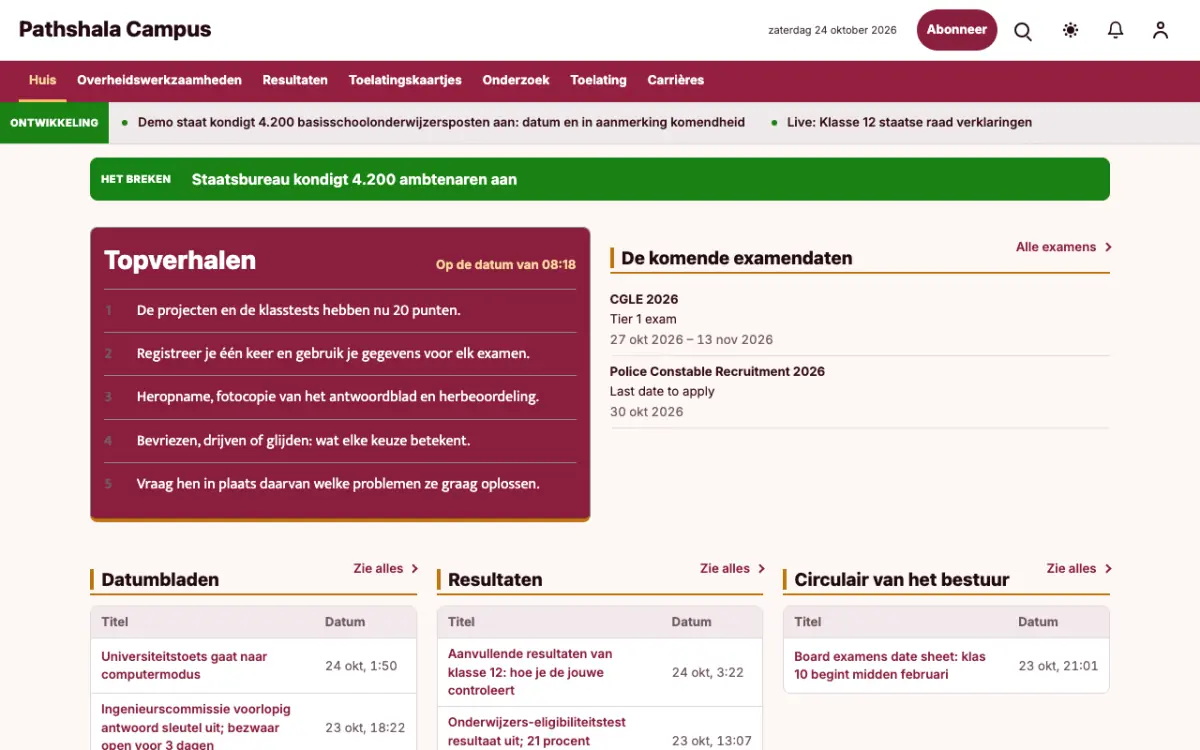Image resolution: width=1200 pixels, height=750 pixels.
Task: Open Onderzoek navigation item
Action: pyautogui.click(x=516, y=81)
